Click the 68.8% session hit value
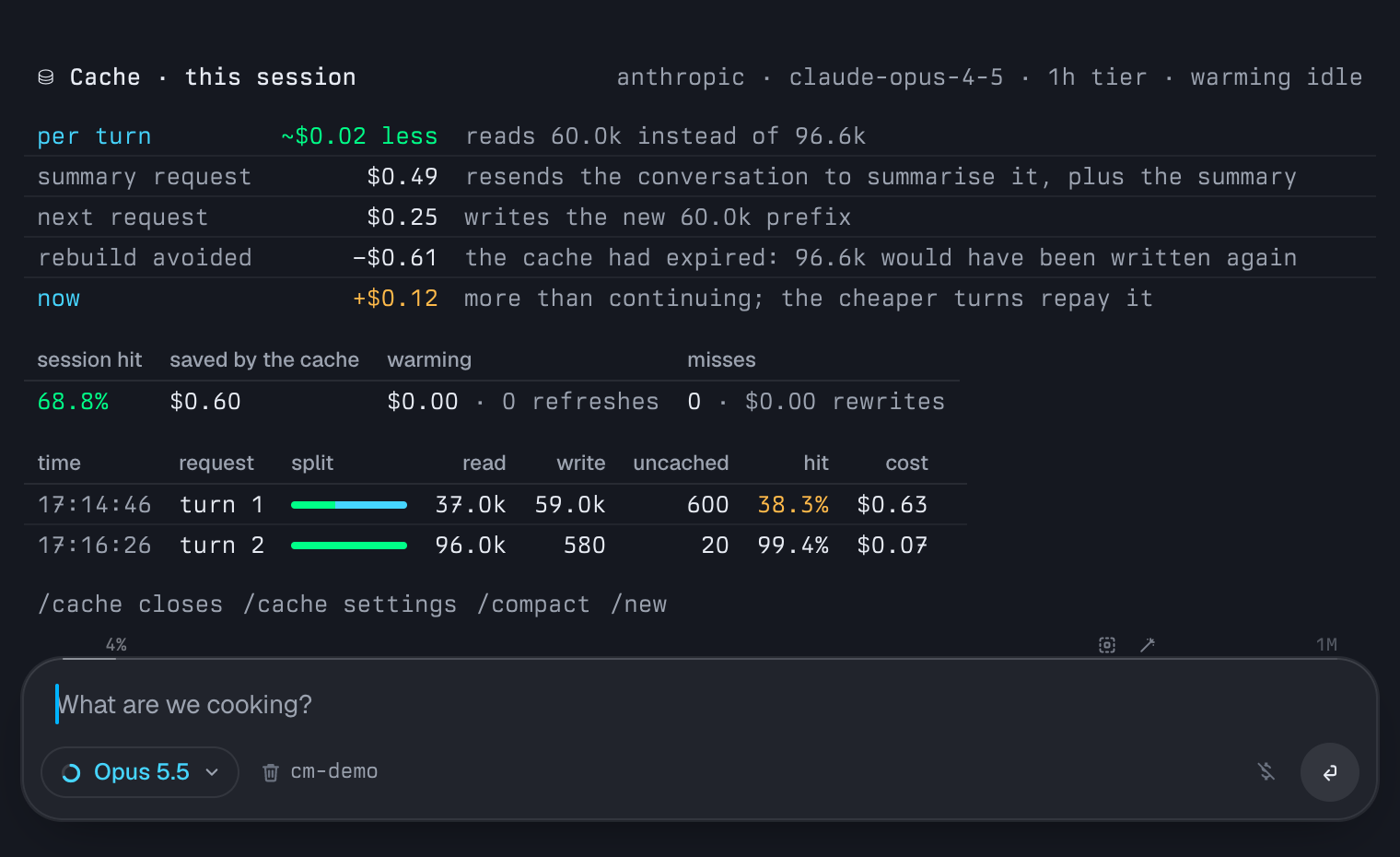 pos(73,402)
